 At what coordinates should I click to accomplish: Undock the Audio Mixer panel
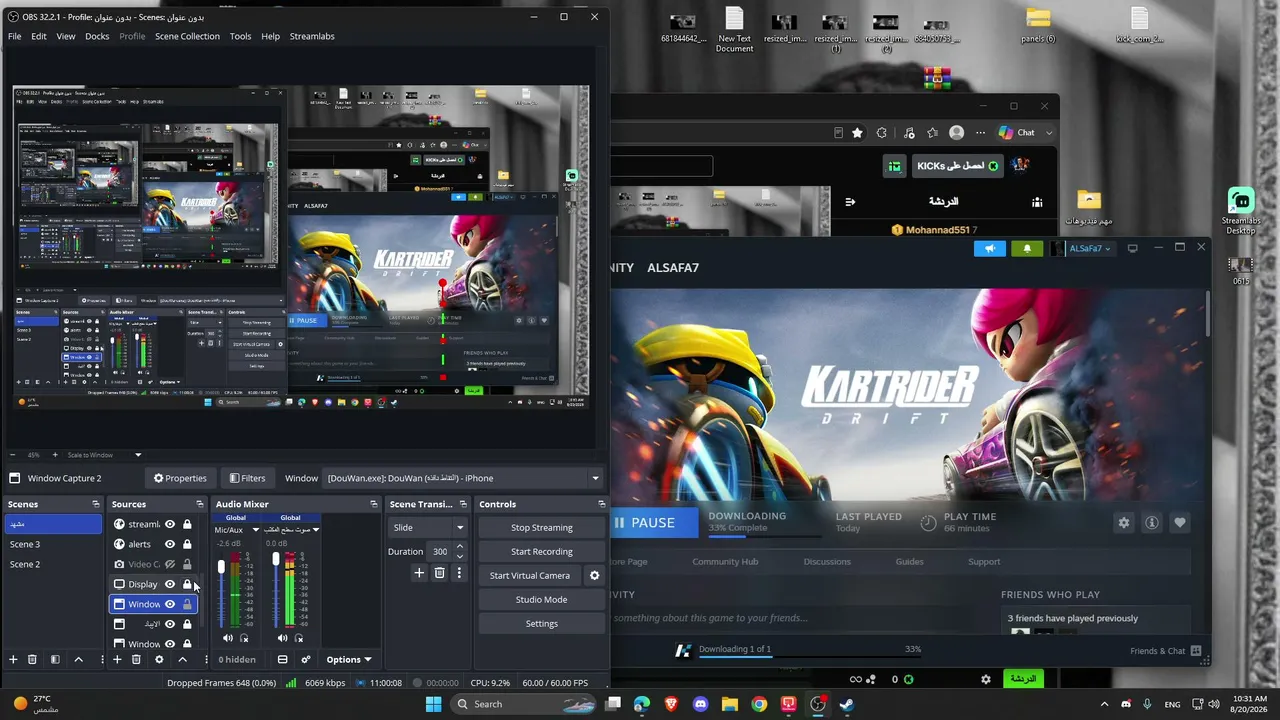[x=374, y=504]
